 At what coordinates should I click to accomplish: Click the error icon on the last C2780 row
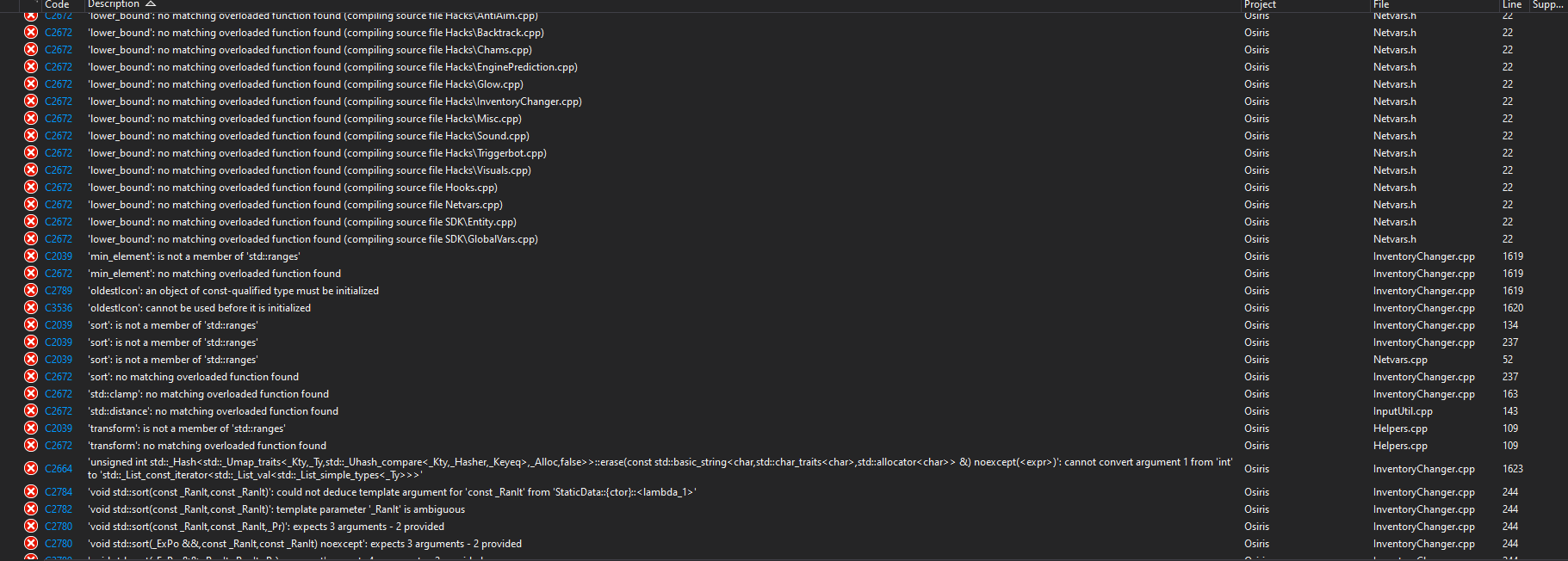click(30, 543)
